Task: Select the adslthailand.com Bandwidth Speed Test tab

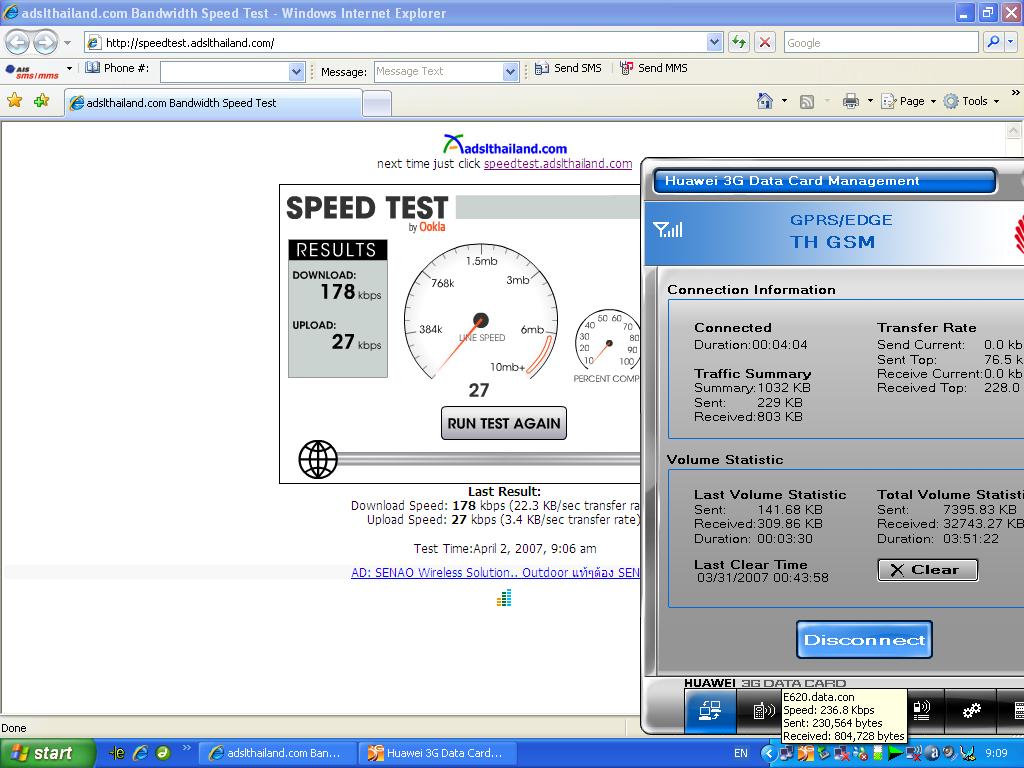Action: pos(213,103)
